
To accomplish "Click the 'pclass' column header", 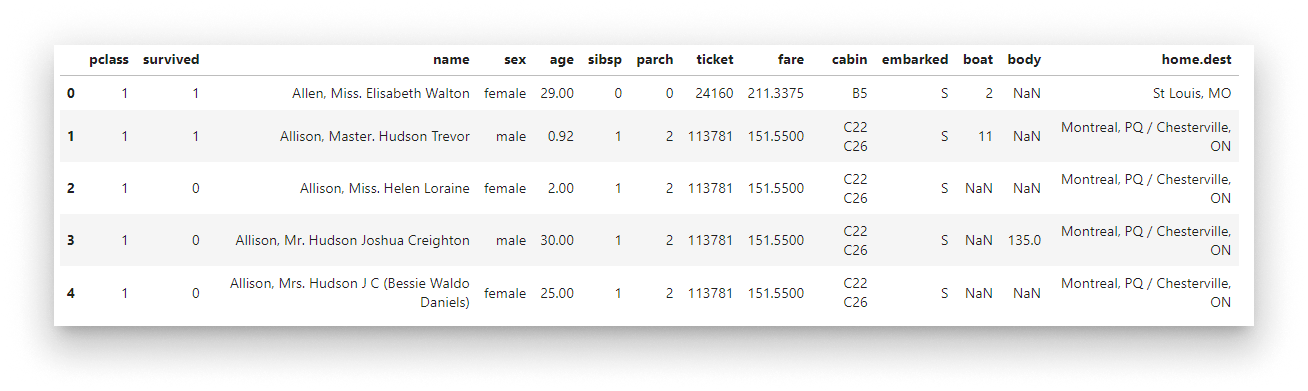I will click(108, 60).
